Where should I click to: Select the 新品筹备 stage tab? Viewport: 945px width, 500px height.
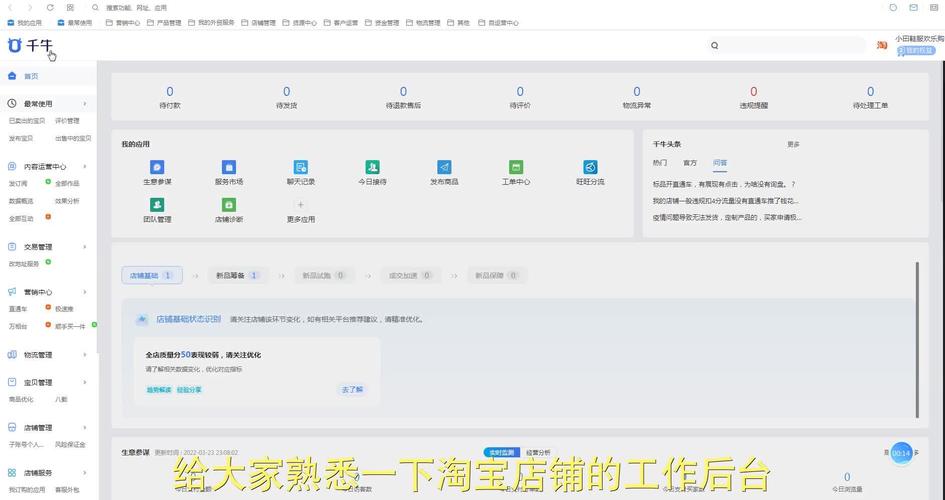click(x=237, y=275)
